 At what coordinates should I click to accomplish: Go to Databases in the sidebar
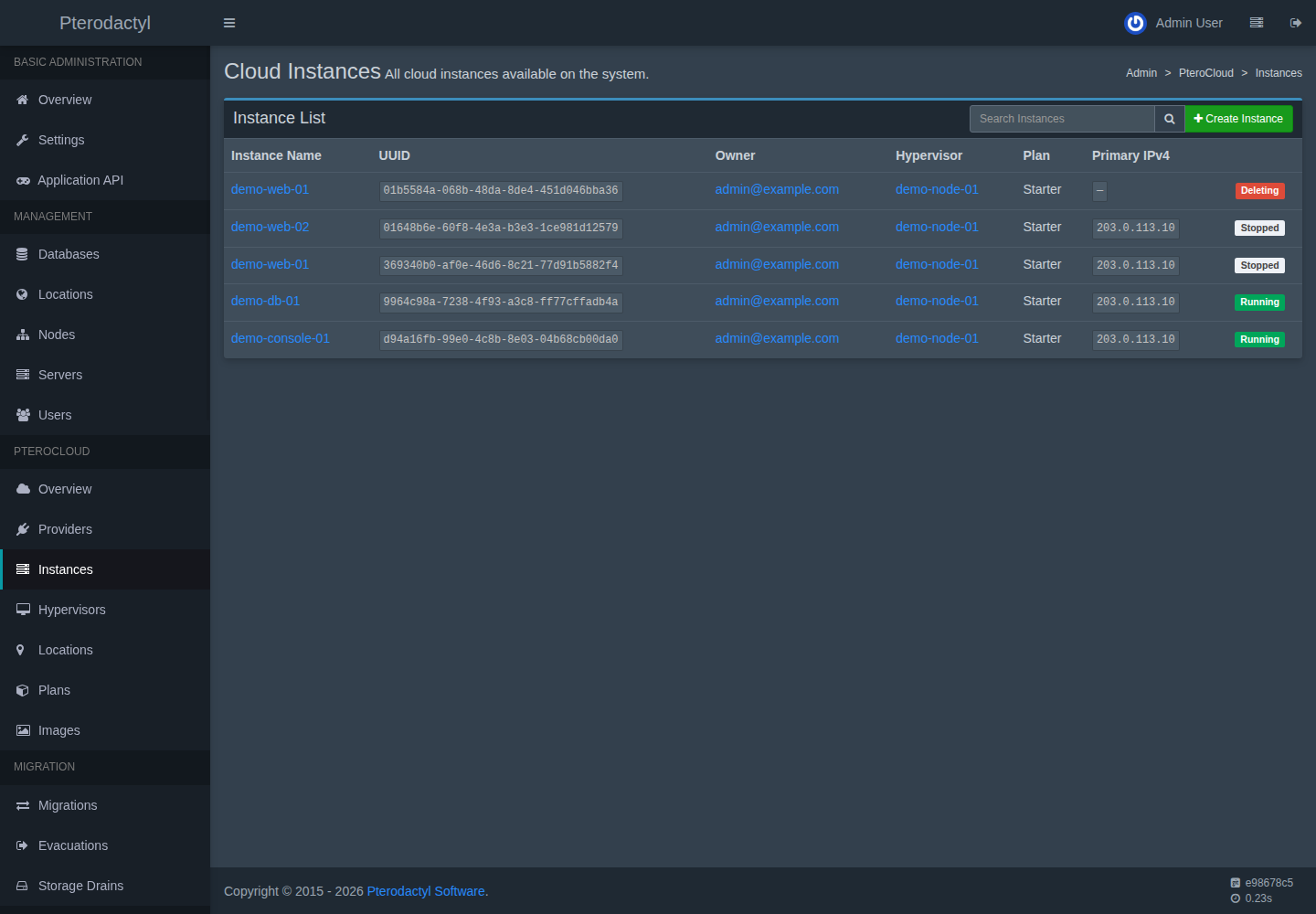[105, 254]
